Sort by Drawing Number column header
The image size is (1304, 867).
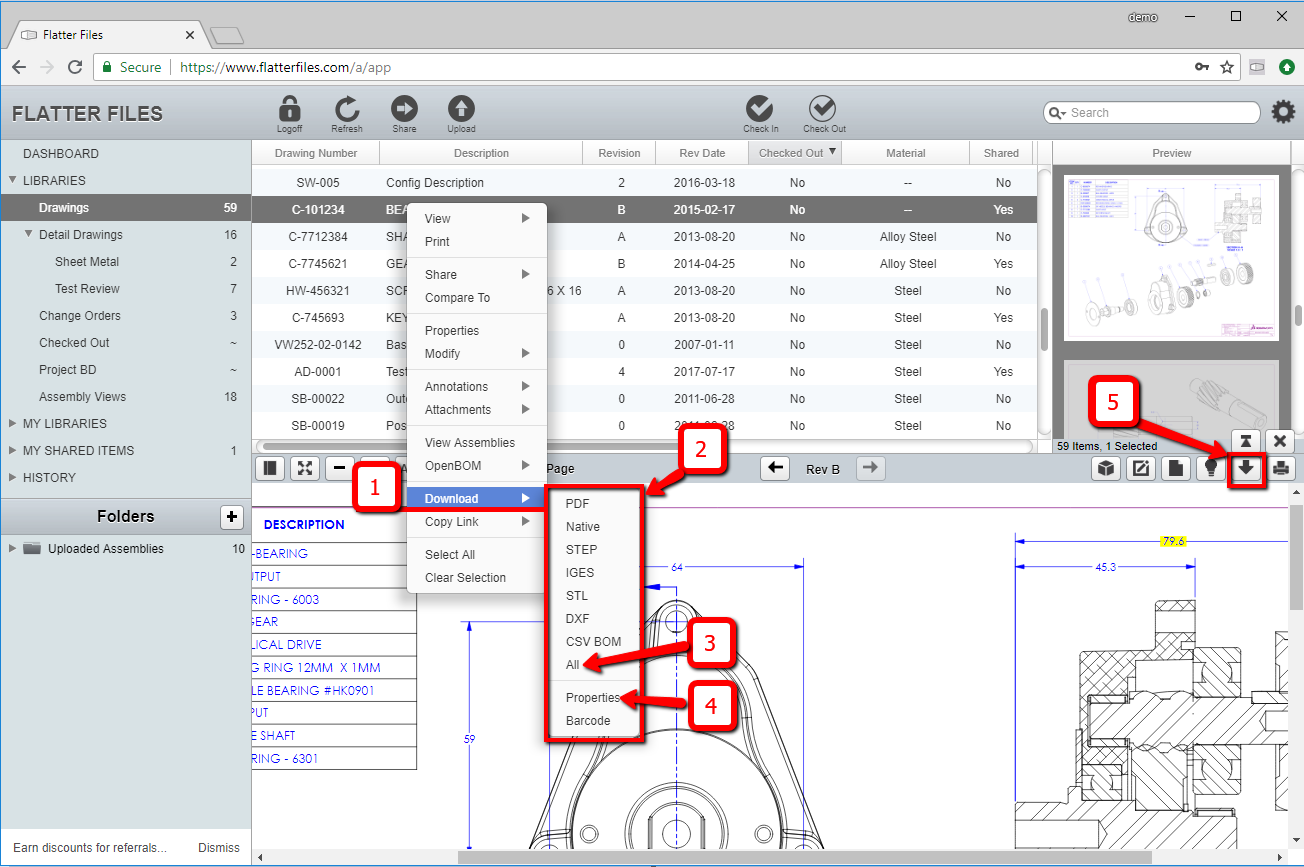[316, 153]
